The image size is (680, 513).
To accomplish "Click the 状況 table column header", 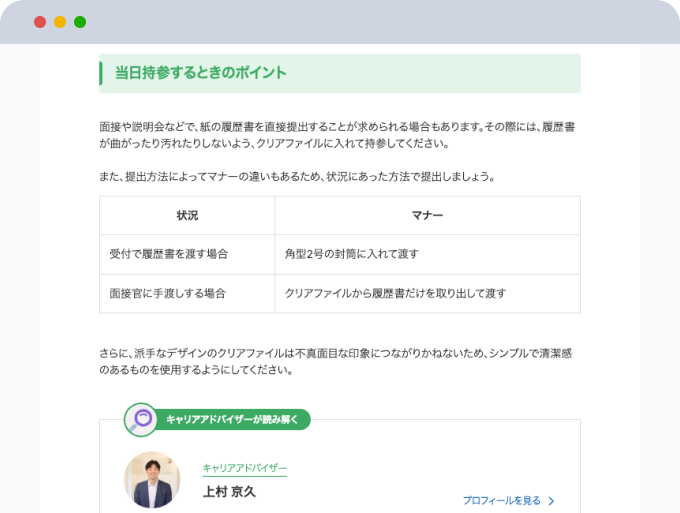I will (187, 216).
